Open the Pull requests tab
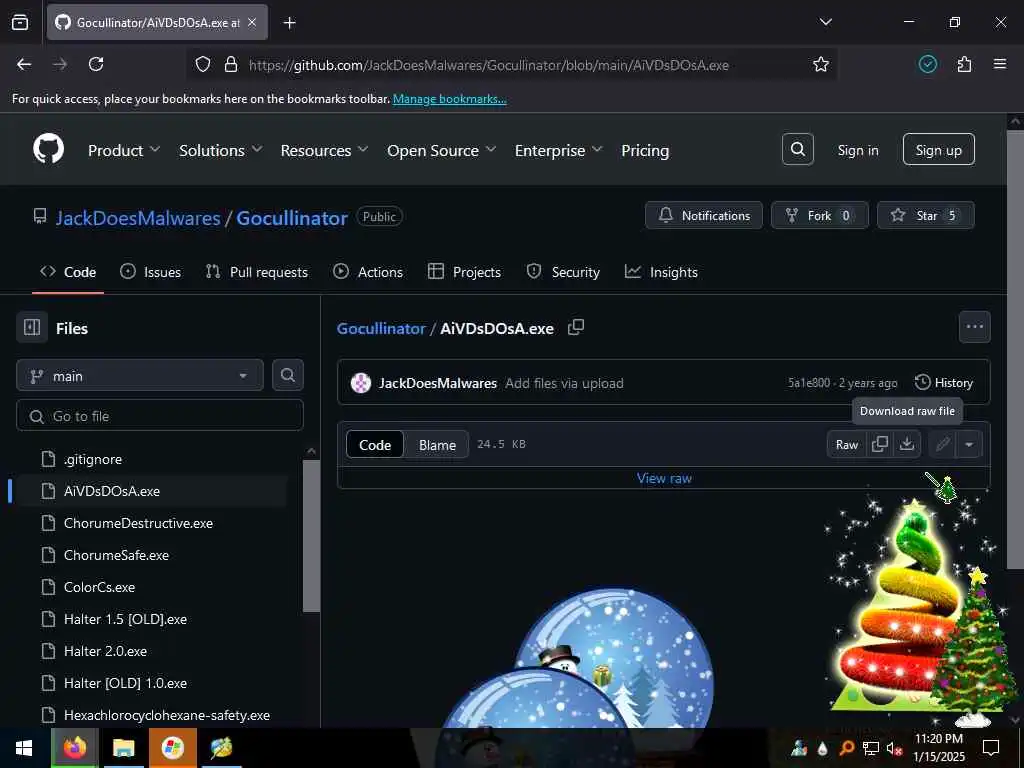Screen dimensions: 1024x768 click(x=257, y=272)
